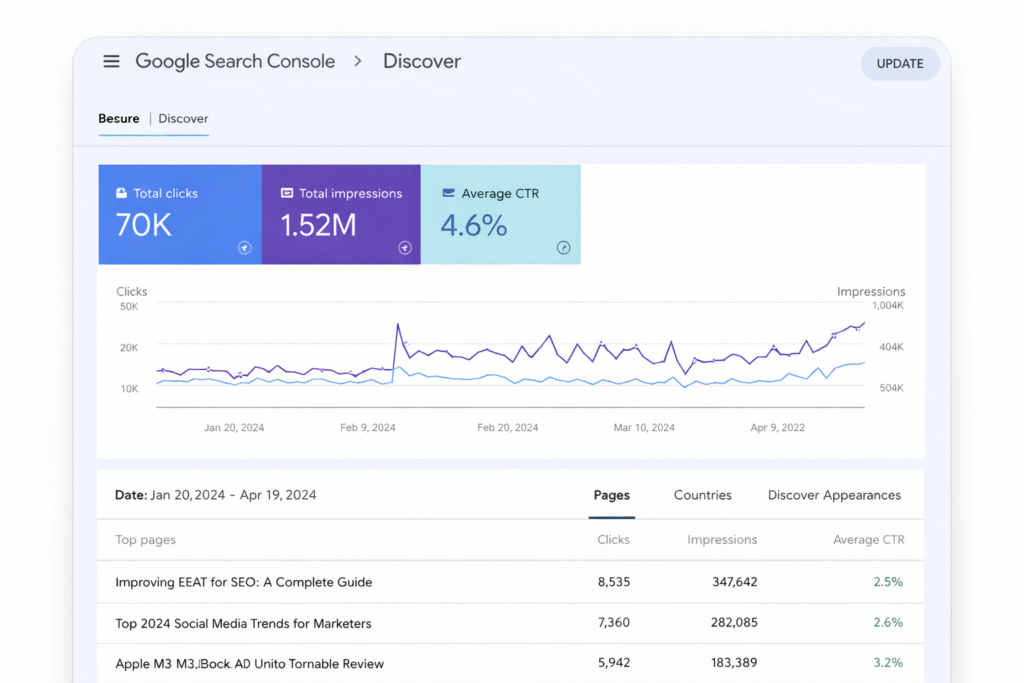Toggle the Total clicks metric card
Screen dimensions: 1024x683
(x=180, y=215)
